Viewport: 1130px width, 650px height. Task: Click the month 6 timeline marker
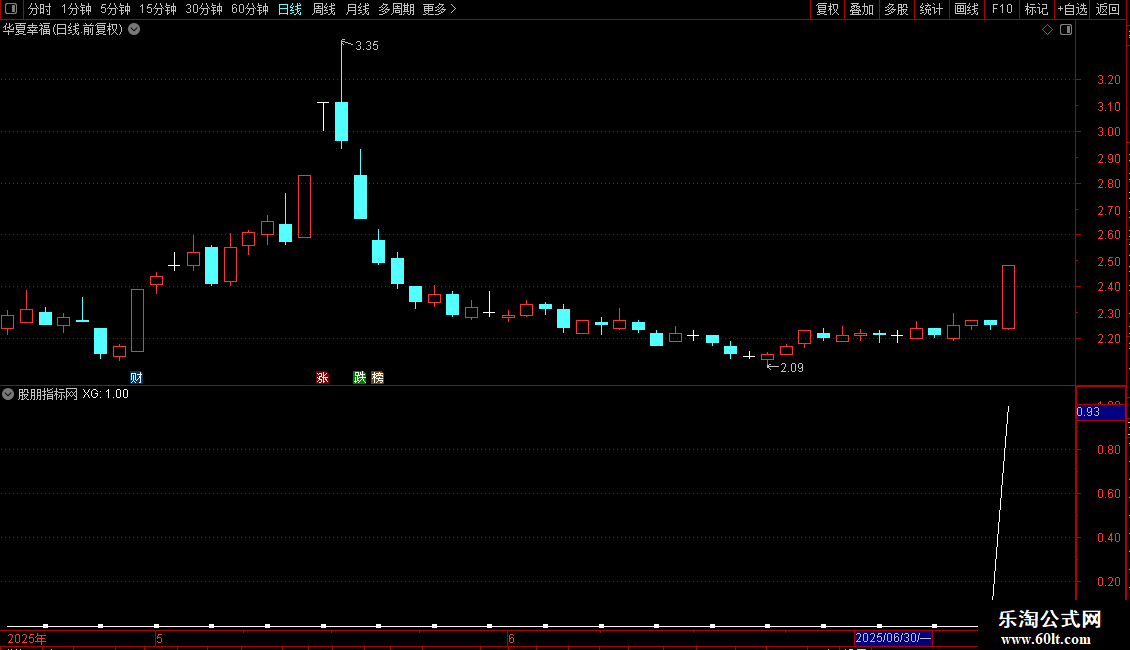pos(511,638)
